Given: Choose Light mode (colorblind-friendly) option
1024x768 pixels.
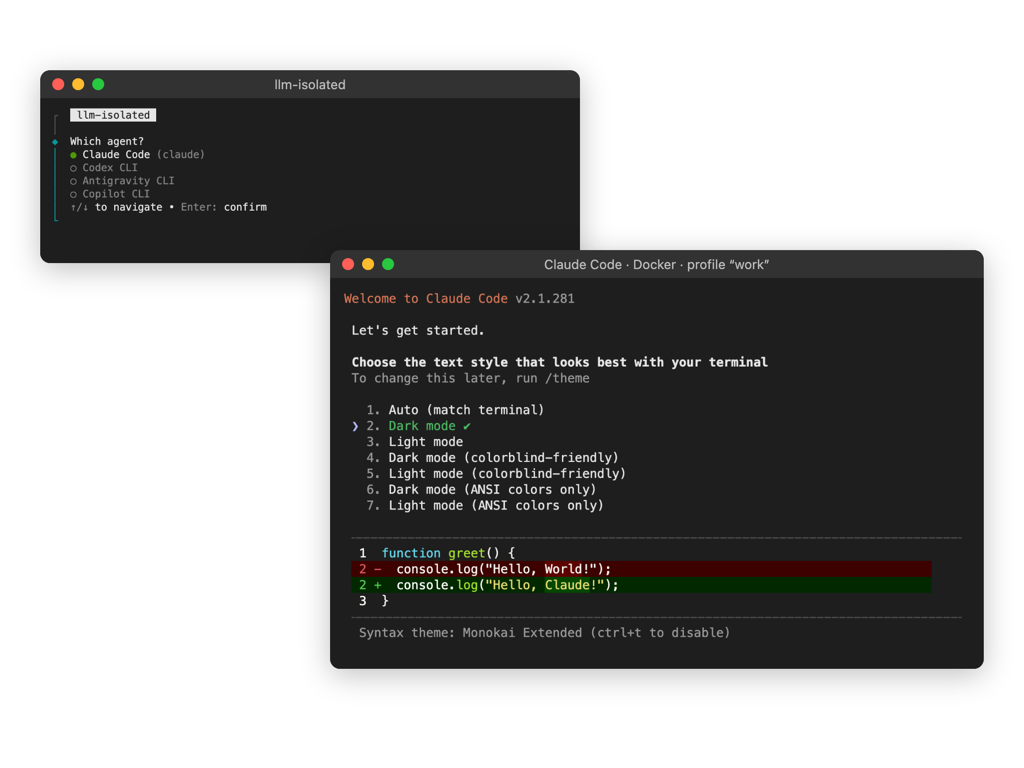Looking at the screenshot, I should [x=496, y=473].
